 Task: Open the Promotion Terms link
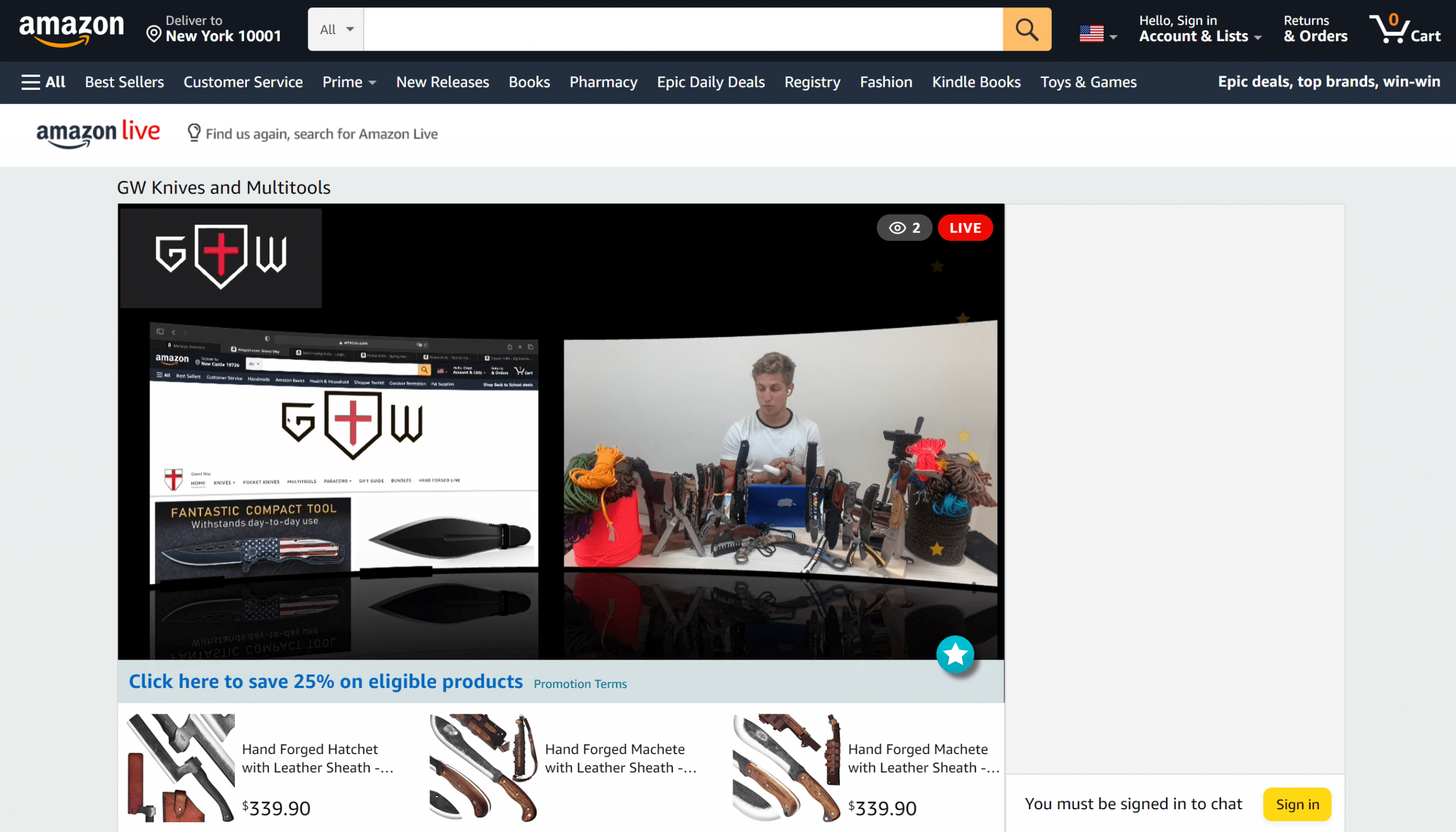(580, 684)
